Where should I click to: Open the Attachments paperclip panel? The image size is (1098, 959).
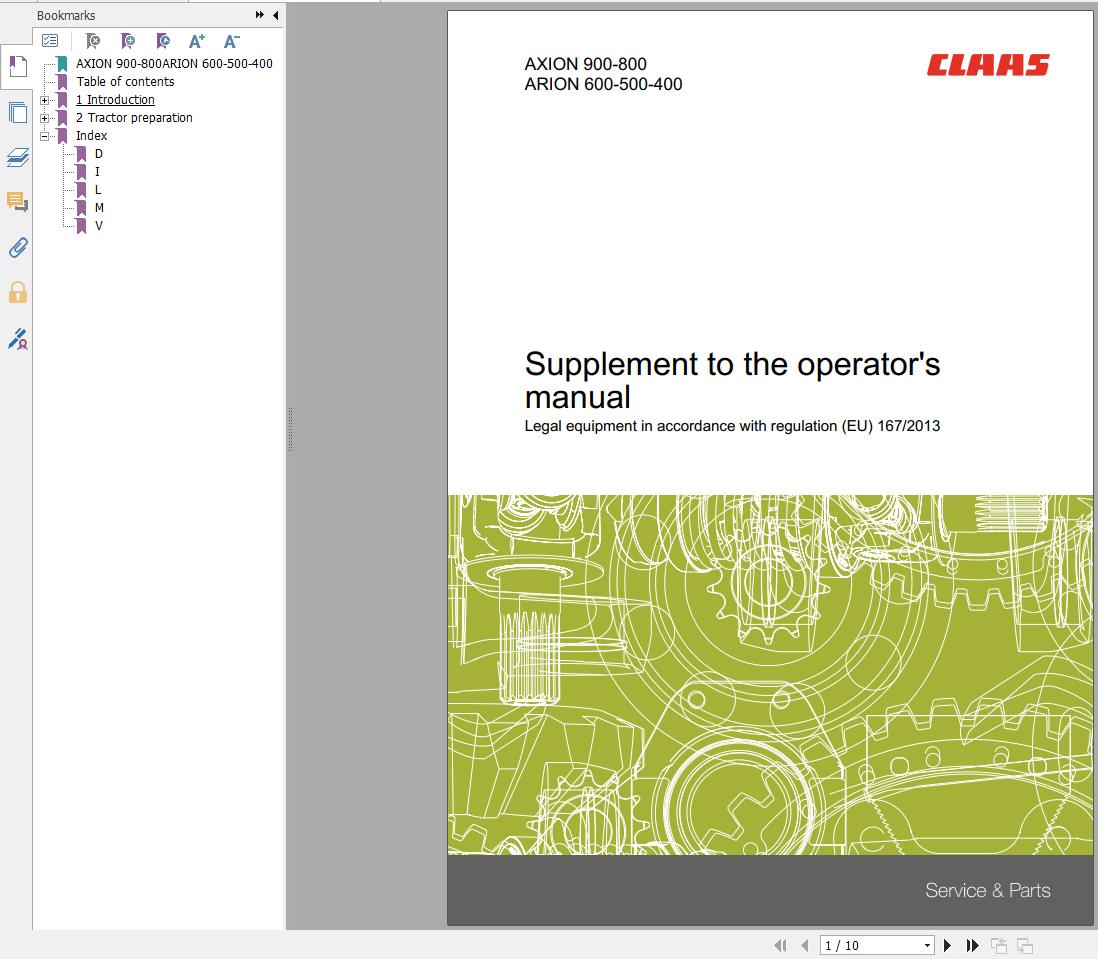17,247
